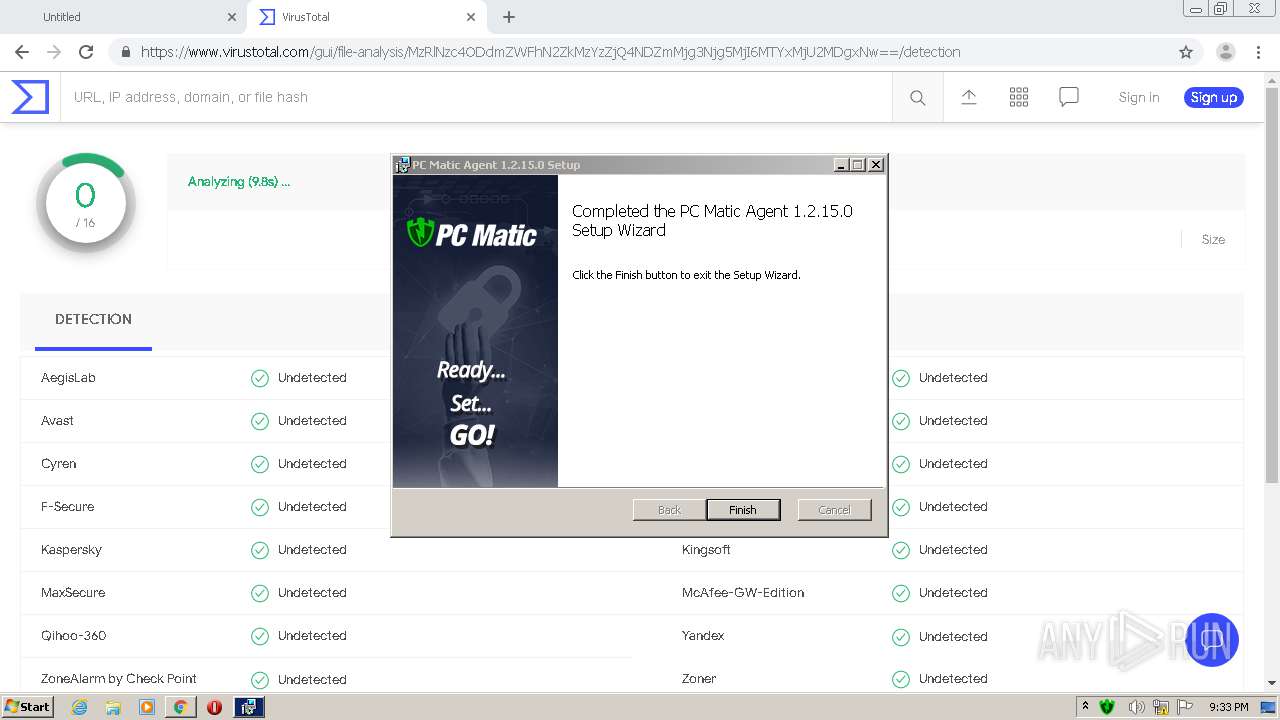Click Chrome taskbar icon
1280x720 pixels.
[180, 707]
